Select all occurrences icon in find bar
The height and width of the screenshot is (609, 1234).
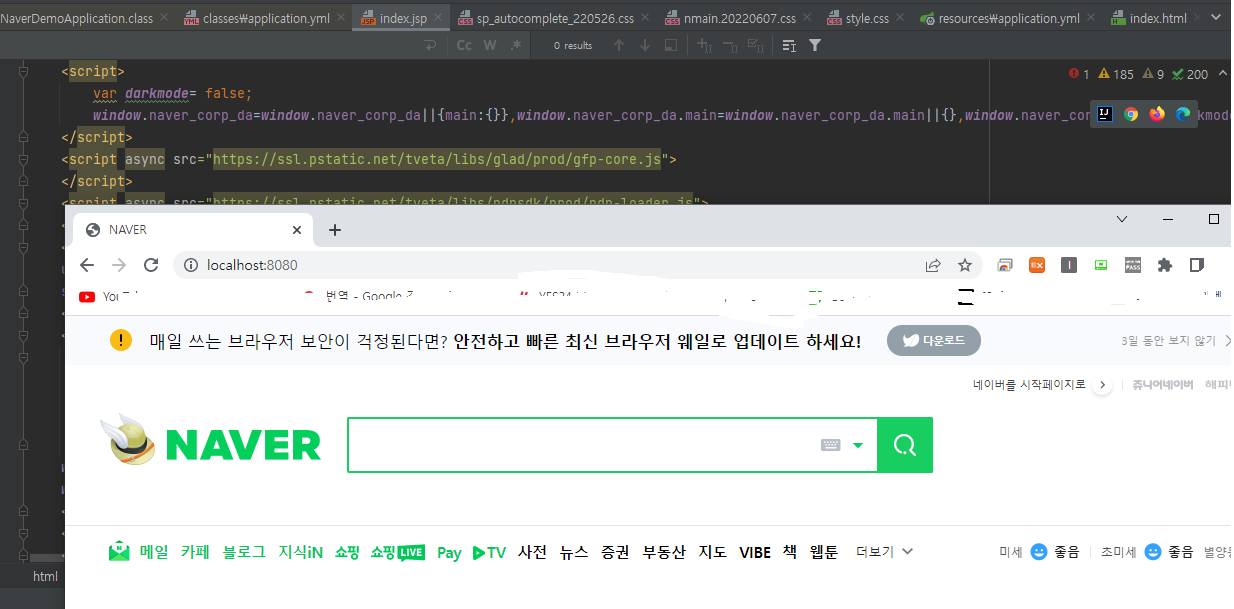[756, 45]
